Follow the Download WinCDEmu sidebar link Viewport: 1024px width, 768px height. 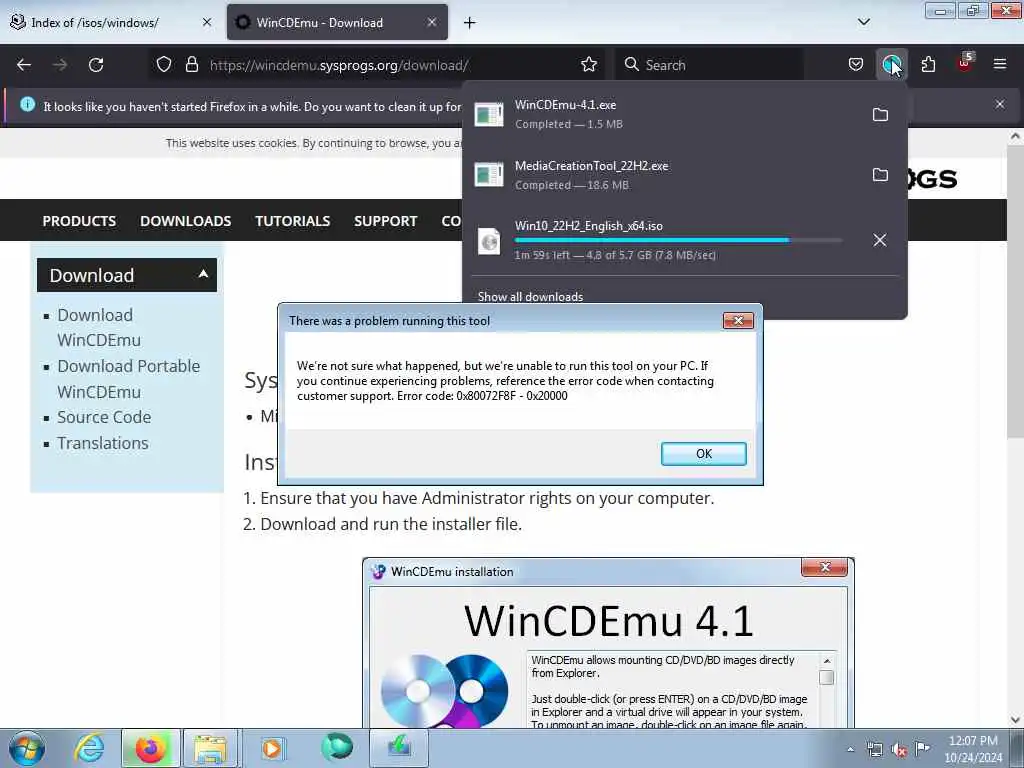[x=99, y=327]
